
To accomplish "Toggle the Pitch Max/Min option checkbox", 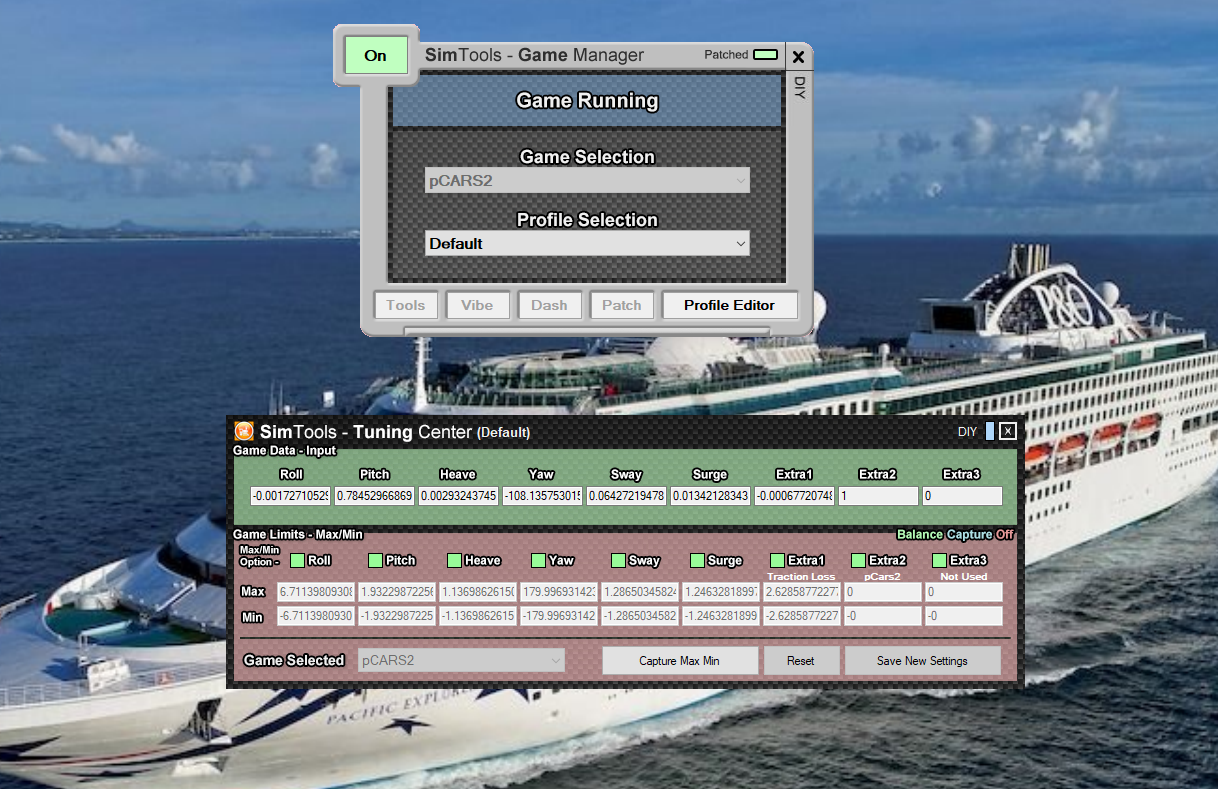I will tap(376, 560).
